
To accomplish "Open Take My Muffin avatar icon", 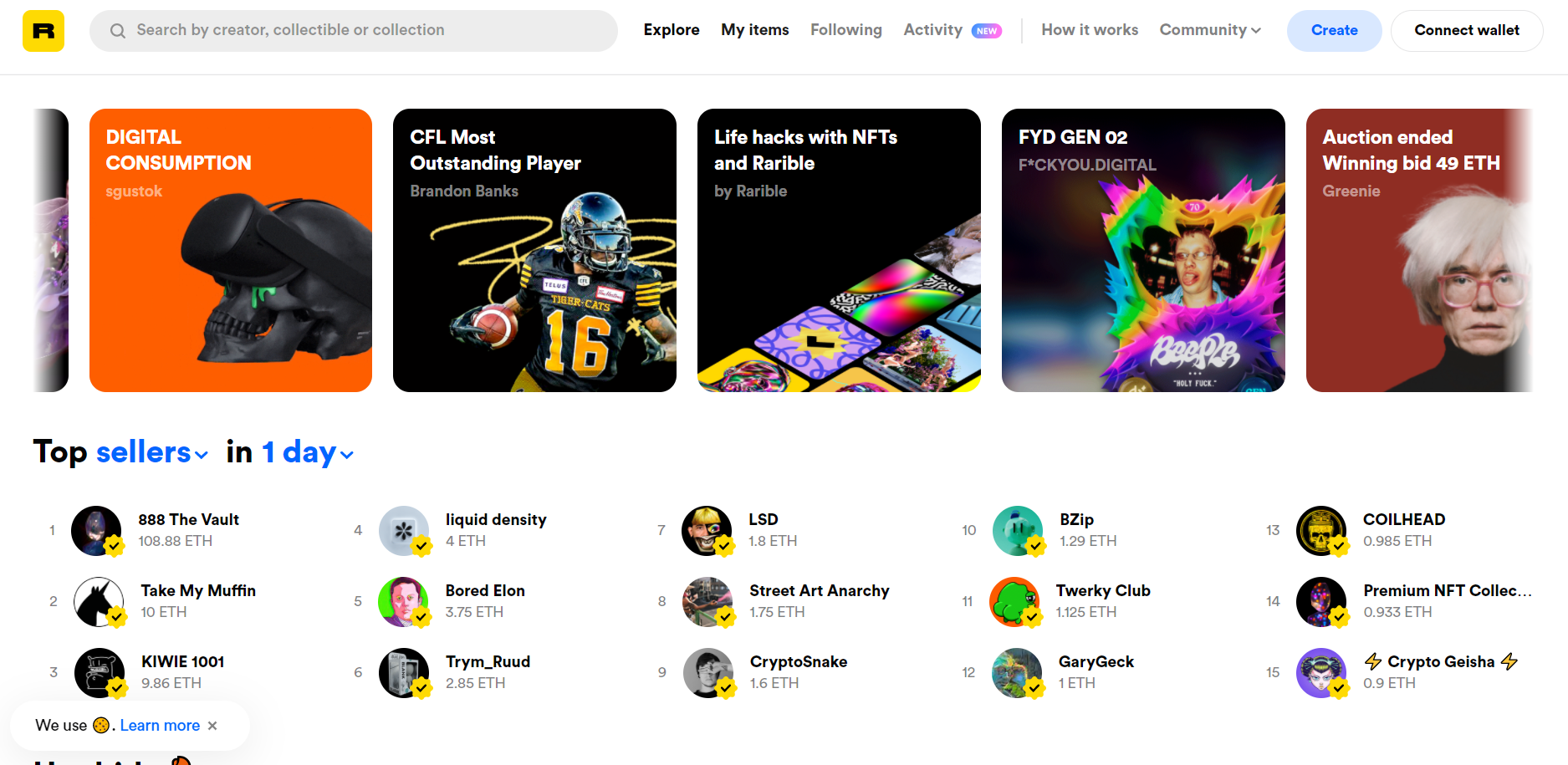I will [99, 602].
